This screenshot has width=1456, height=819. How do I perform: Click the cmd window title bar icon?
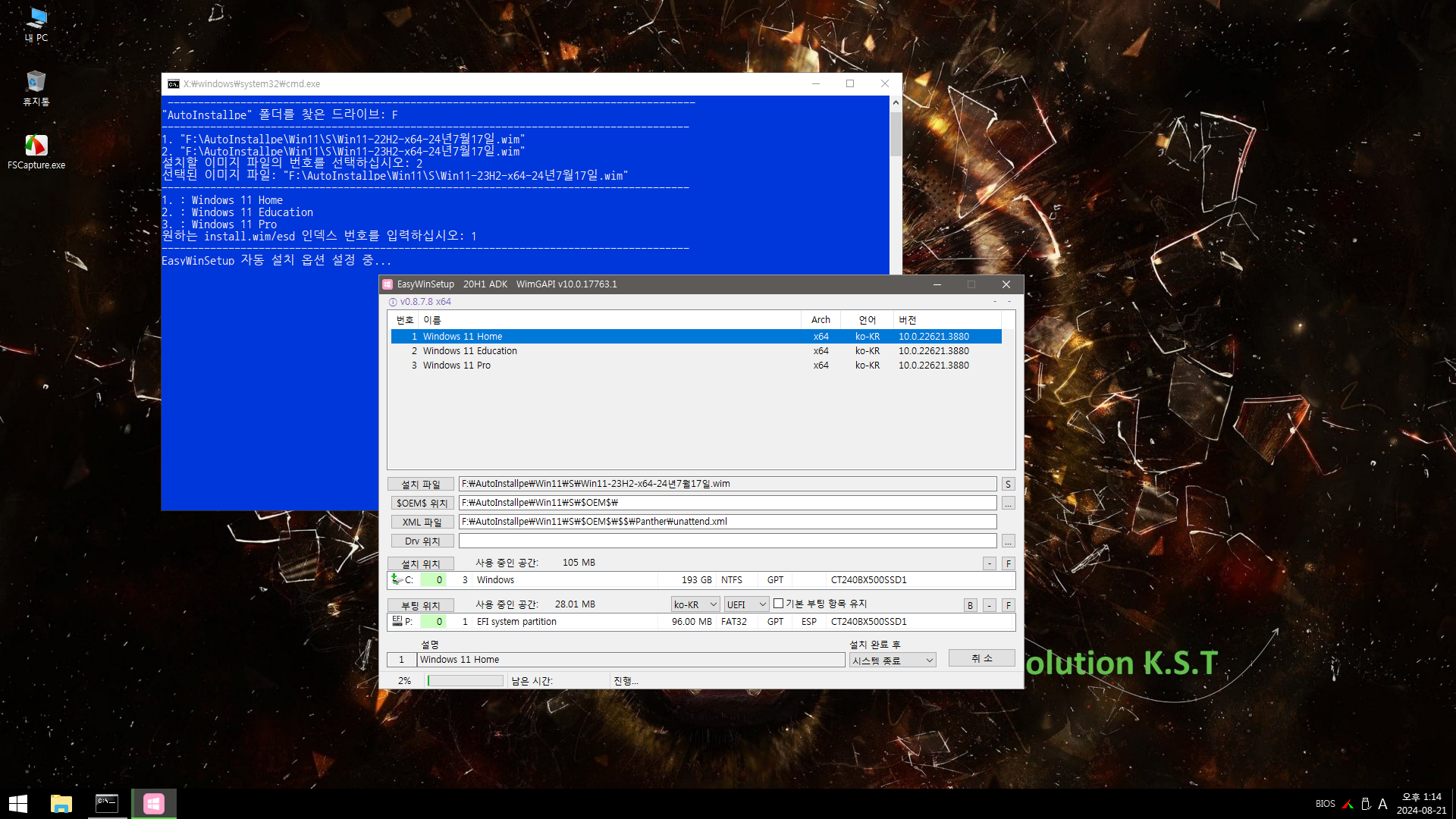point(174,84)
